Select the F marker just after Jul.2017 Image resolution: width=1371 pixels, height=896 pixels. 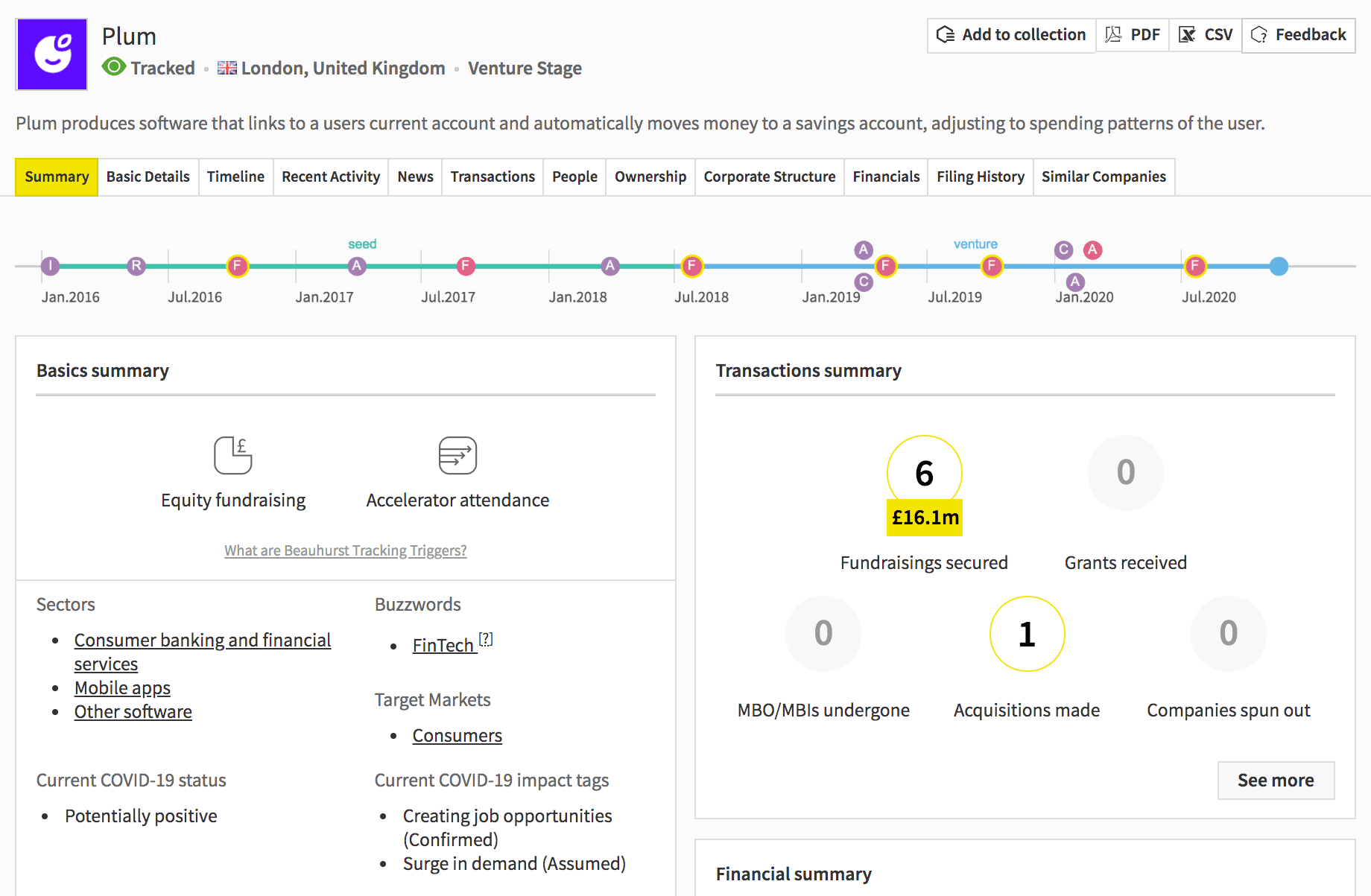click(466, 266)
